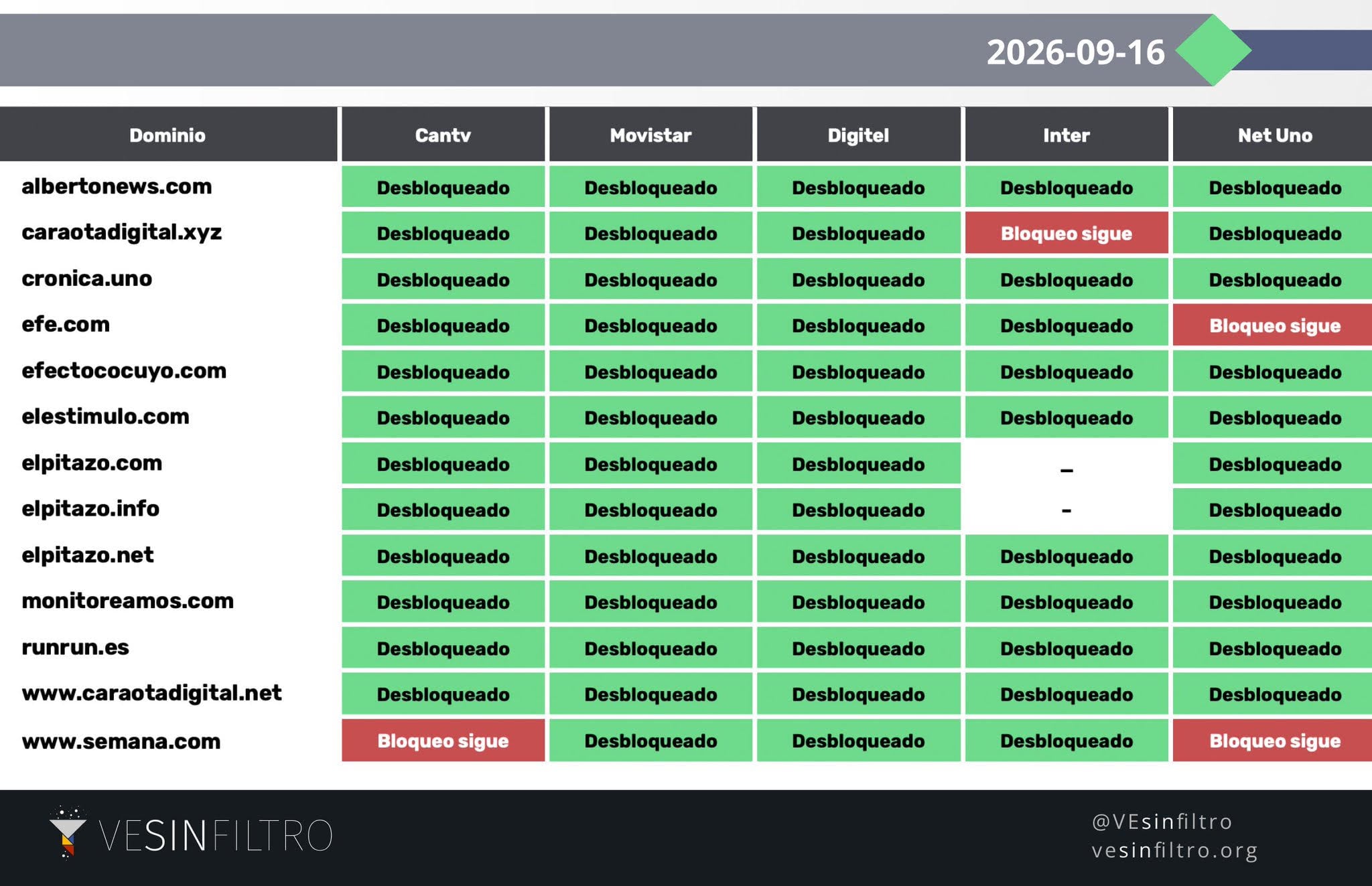This screenshot has width=1372, height=886.
Task: Select the Net Uno status cell for elpitazo.com
Action: pos(1273,464)
